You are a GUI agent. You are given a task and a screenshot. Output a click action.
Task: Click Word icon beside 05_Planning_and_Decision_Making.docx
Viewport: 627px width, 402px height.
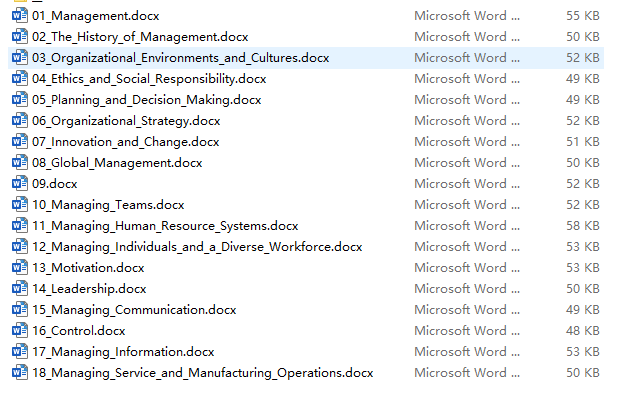[x=20, y=100]
